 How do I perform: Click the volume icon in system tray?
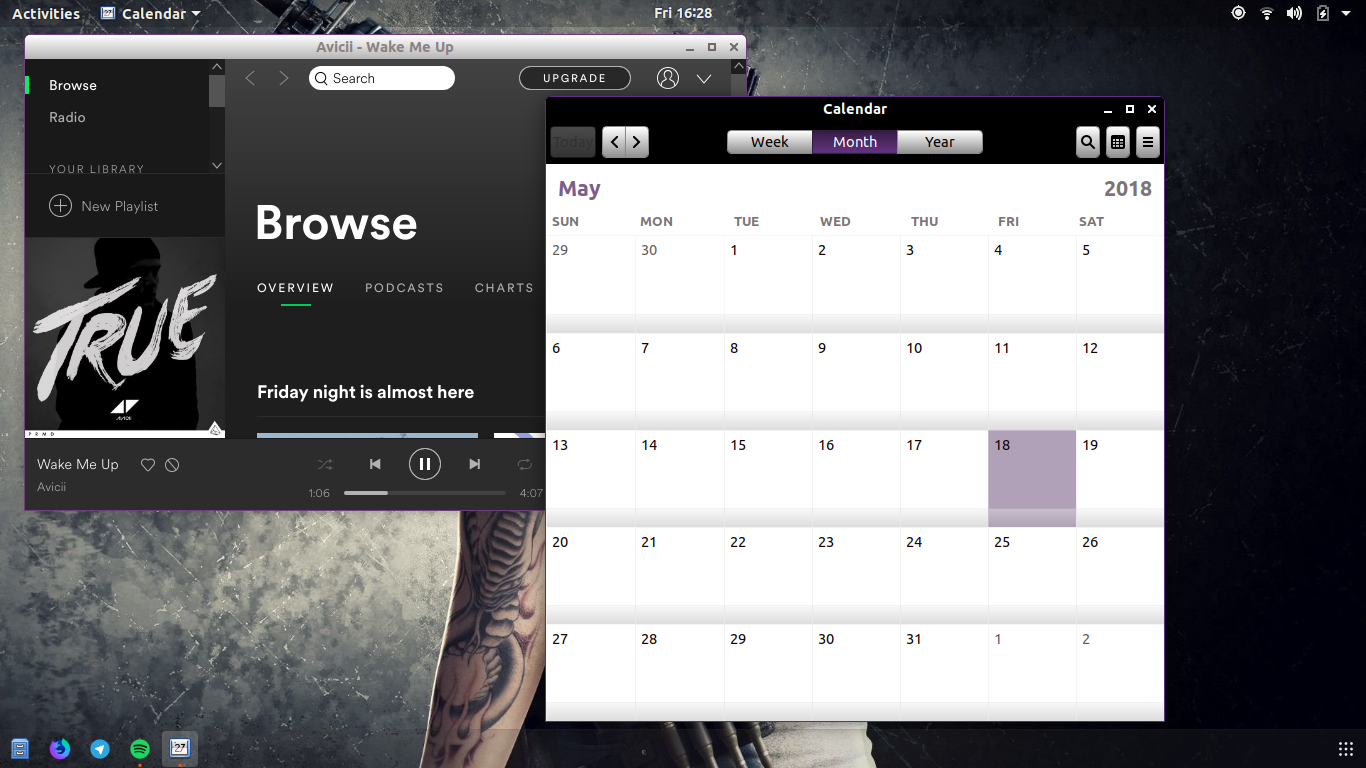pyautogui.click(x=1294, y=13)
